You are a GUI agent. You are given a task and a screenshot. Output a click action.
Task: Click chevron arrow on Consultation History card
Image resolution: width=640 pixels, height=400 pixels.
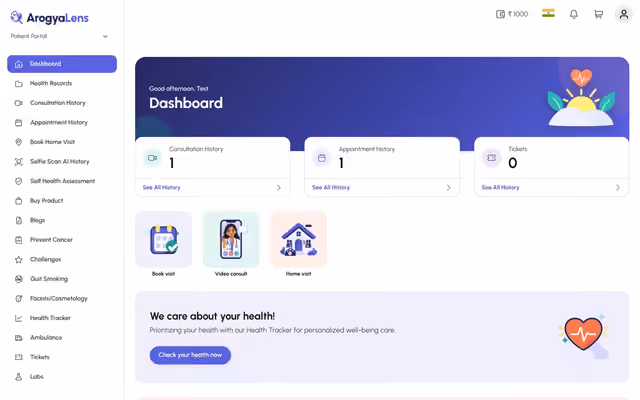pyautogui.click(x=279, y=188)
